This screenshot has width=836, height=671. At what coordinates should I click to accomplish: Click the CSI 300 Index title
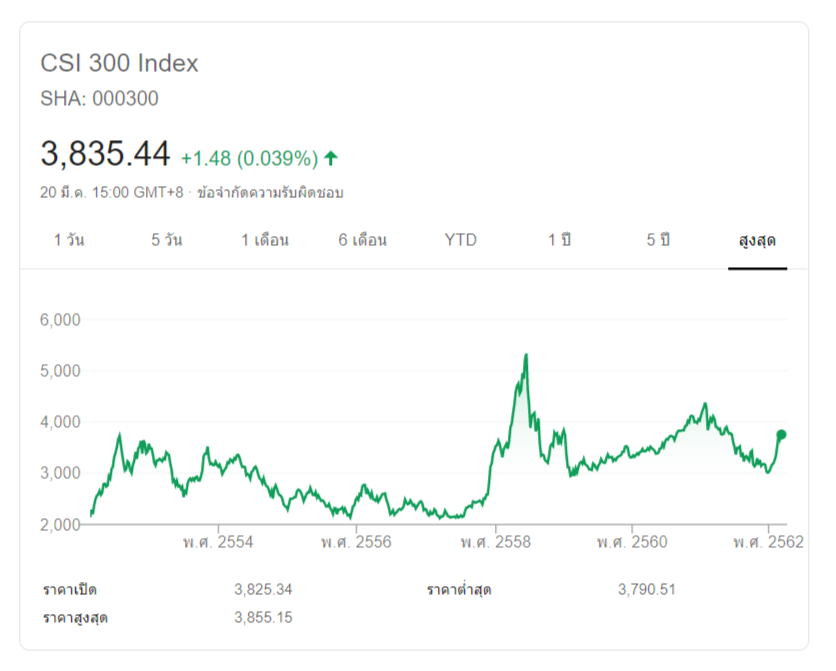(x=119, y=63)
